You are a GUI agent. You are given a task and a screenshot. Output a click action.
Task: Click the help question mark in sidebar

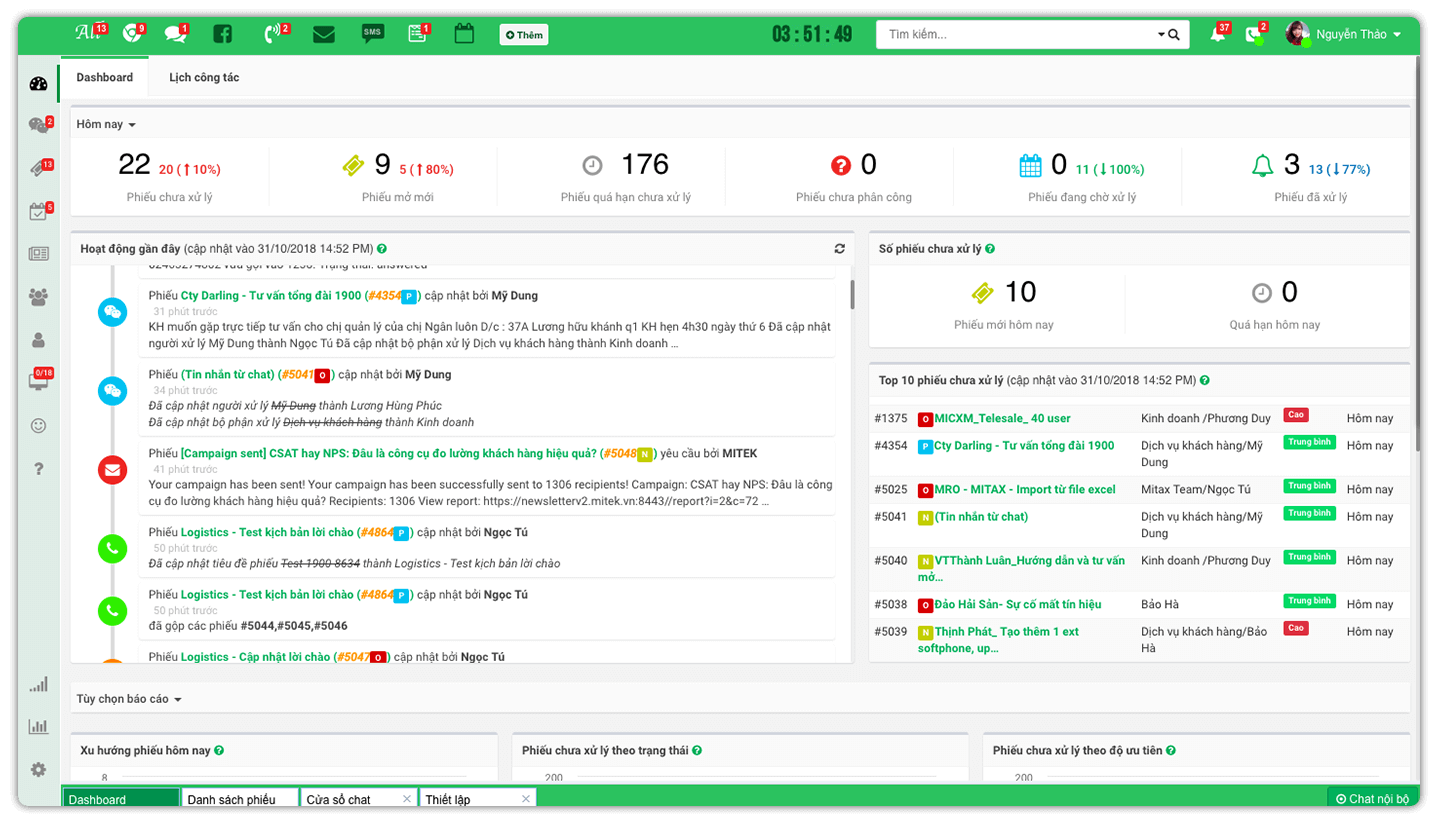(38, 468)
